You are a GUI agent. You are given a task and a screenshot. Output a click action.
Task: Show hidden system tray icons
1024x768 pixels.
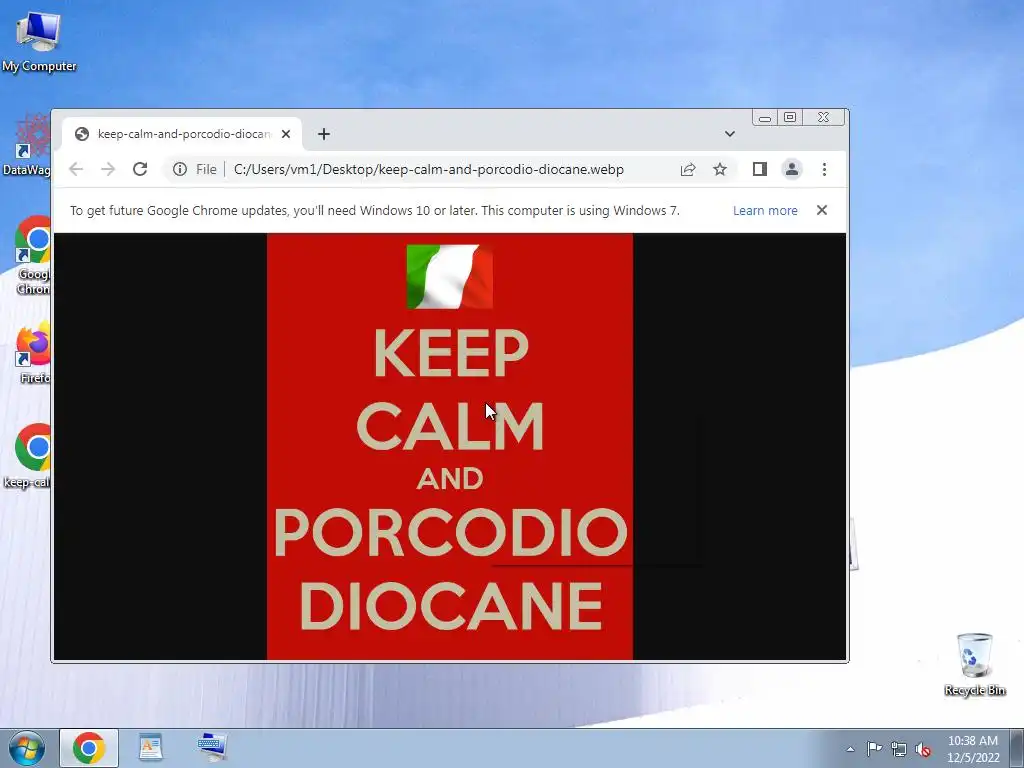point(850,749)
